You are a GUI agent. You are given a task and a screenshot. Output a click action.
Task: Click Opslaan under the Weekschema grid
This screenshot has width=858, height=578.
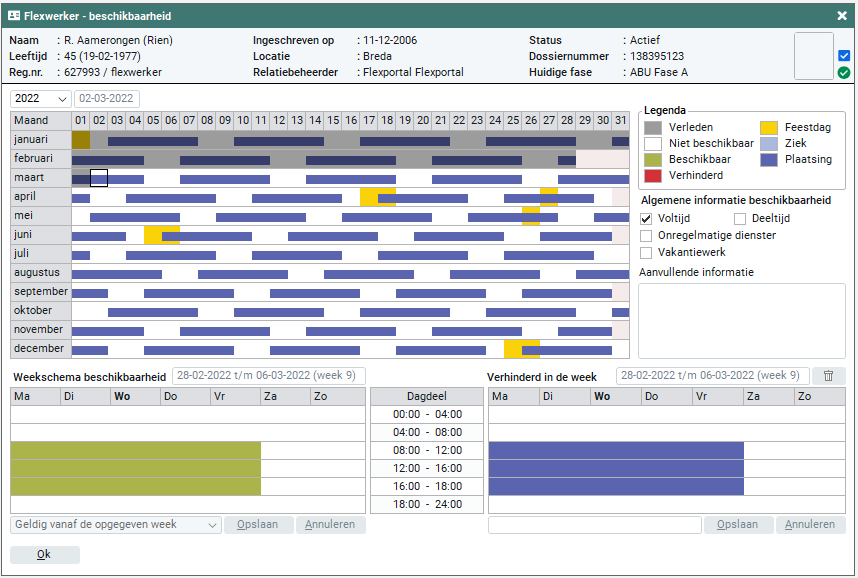click(x=258, y=525)
